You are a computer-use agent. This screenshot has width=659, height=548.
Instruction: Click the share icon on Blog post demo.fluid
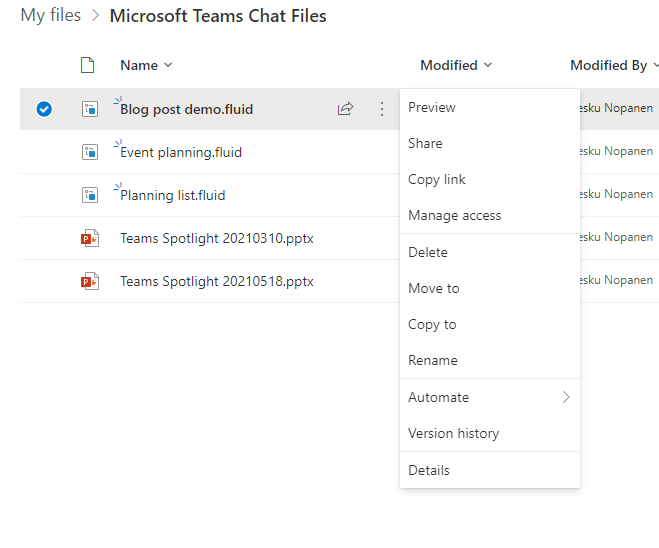click(345, 109)
